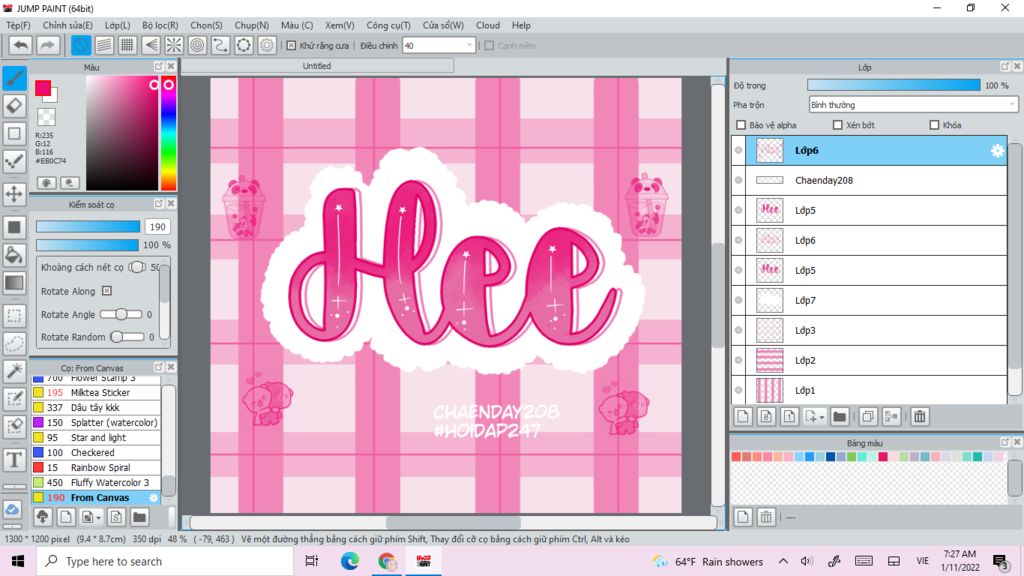The width and height of the screenshot is (1024, 576).
Task: Hide the Lớp2 layer
Action: (739, 360)
